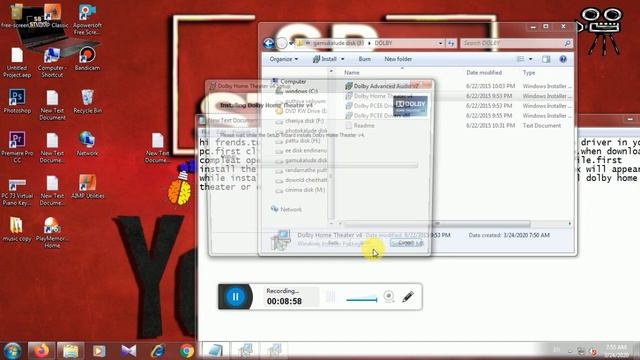Select Dolby Home Theater v4 file row
The image size is (640, 360).
tap(458, 96)
